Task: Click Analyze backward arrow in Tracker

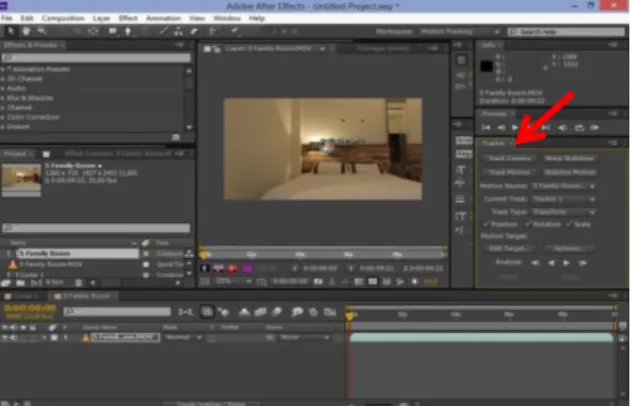Action: click(x=551, y=263)
